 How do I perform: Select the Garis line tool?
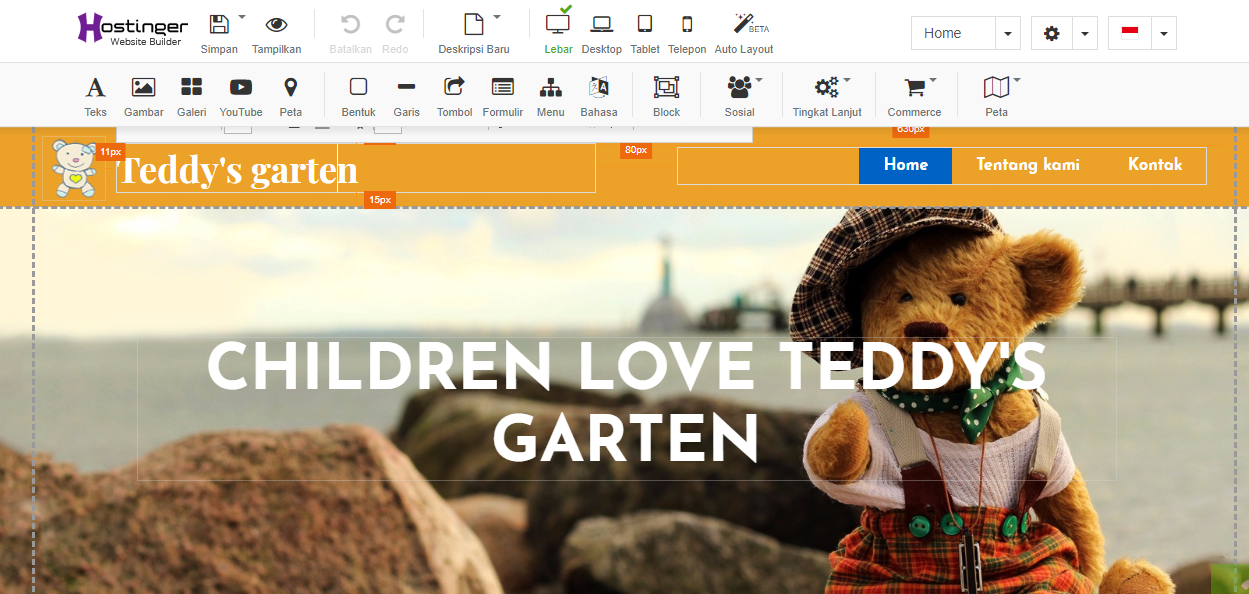[406, 96]
